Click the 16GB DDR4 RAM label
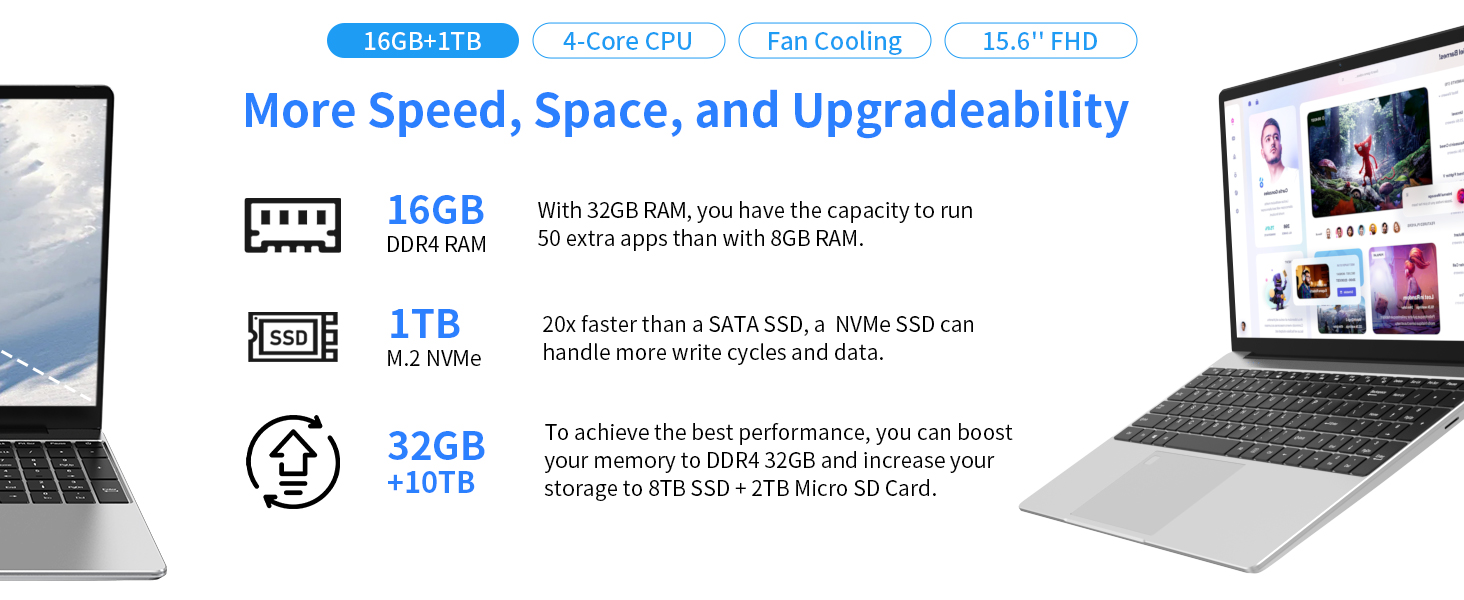Screen dimensions: 1464x600 [437, 224]
